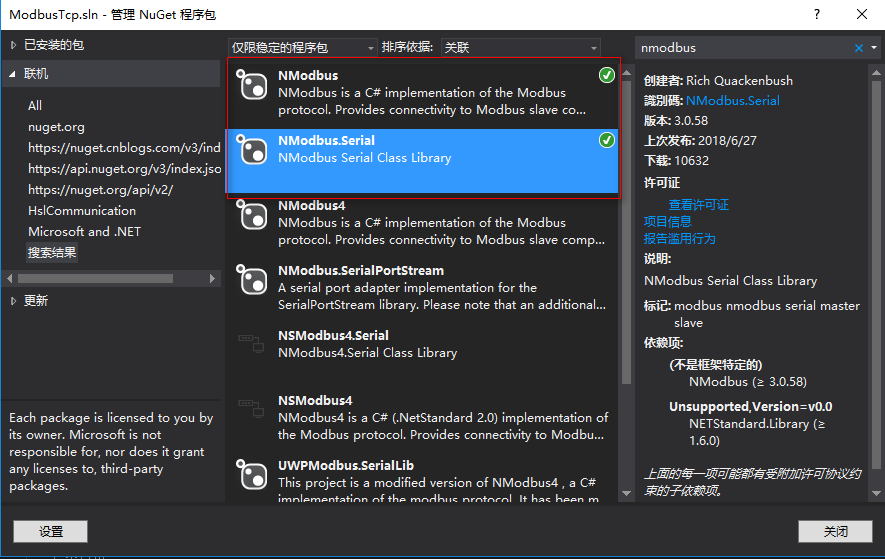Image resolution: width=885 pixels, height=559 pixels.
Task: Select the HslCommunication source
Action: [82, 211]
